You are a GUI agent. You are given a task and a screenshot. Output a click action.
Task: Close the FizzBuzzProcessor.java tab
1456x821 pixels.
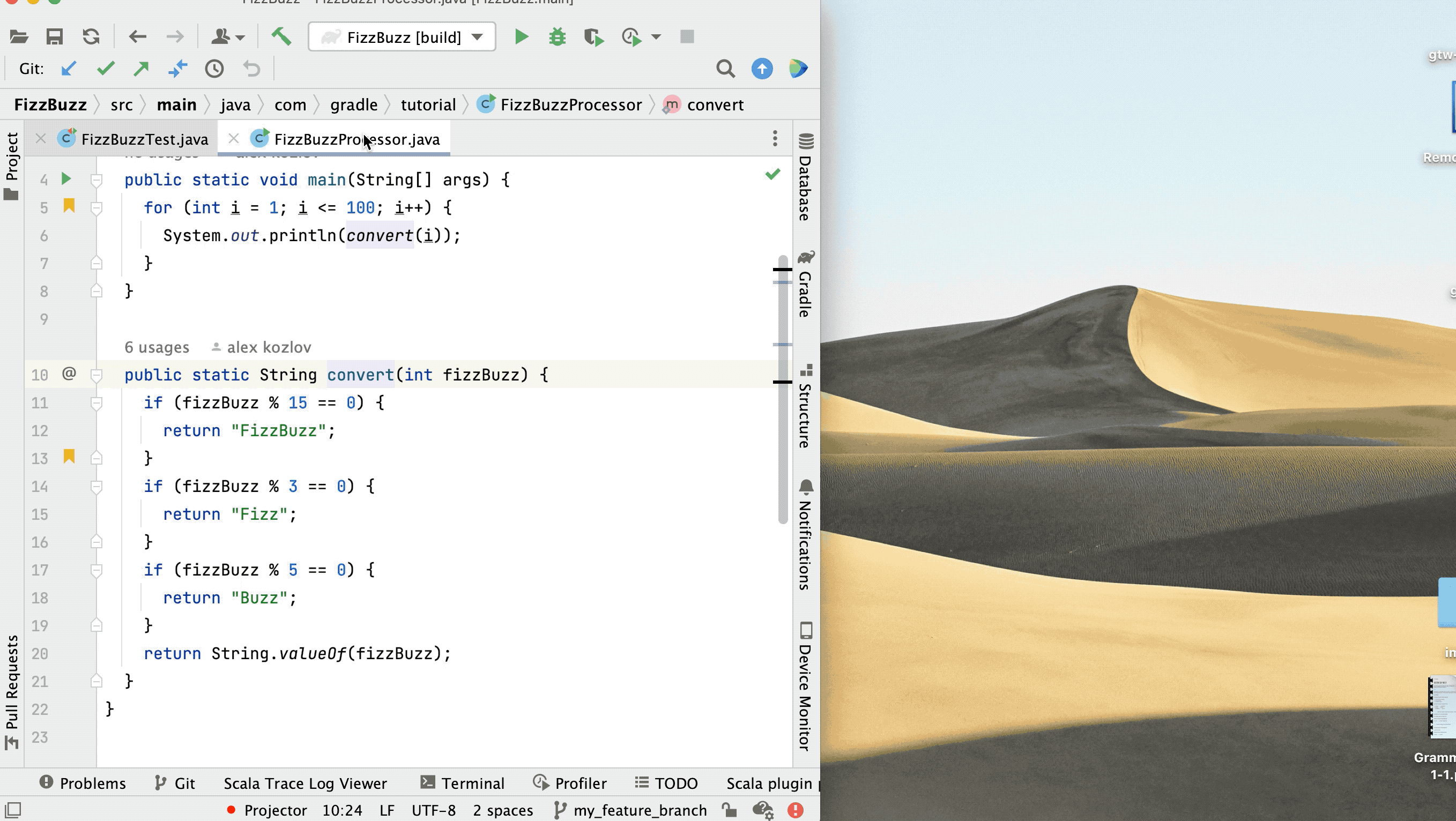pyautogui.click(x=233, y=138)
